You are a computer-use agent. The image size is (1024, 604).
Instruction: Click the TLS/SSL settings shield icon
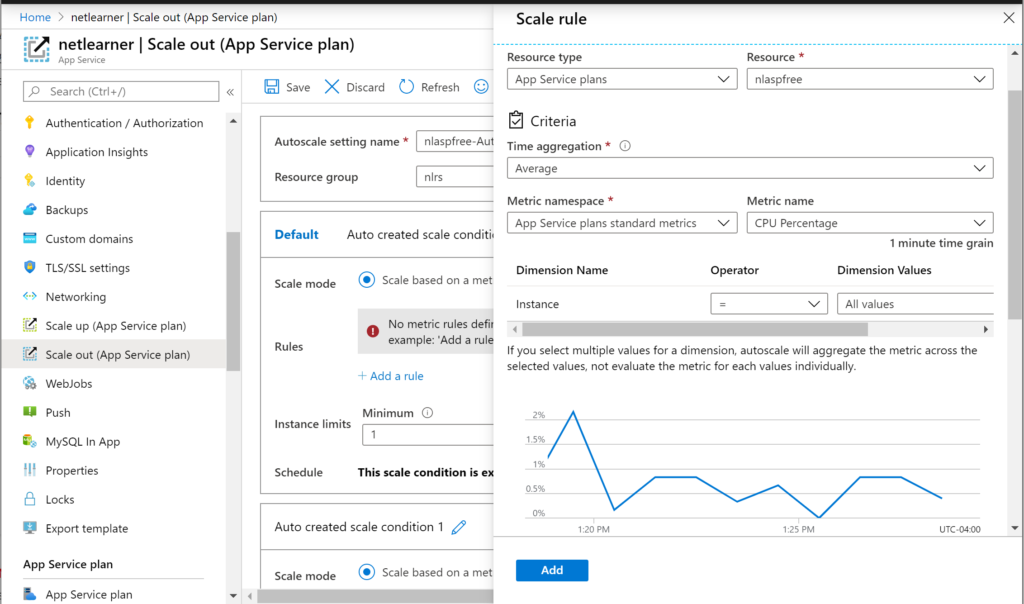coord(29,267)
